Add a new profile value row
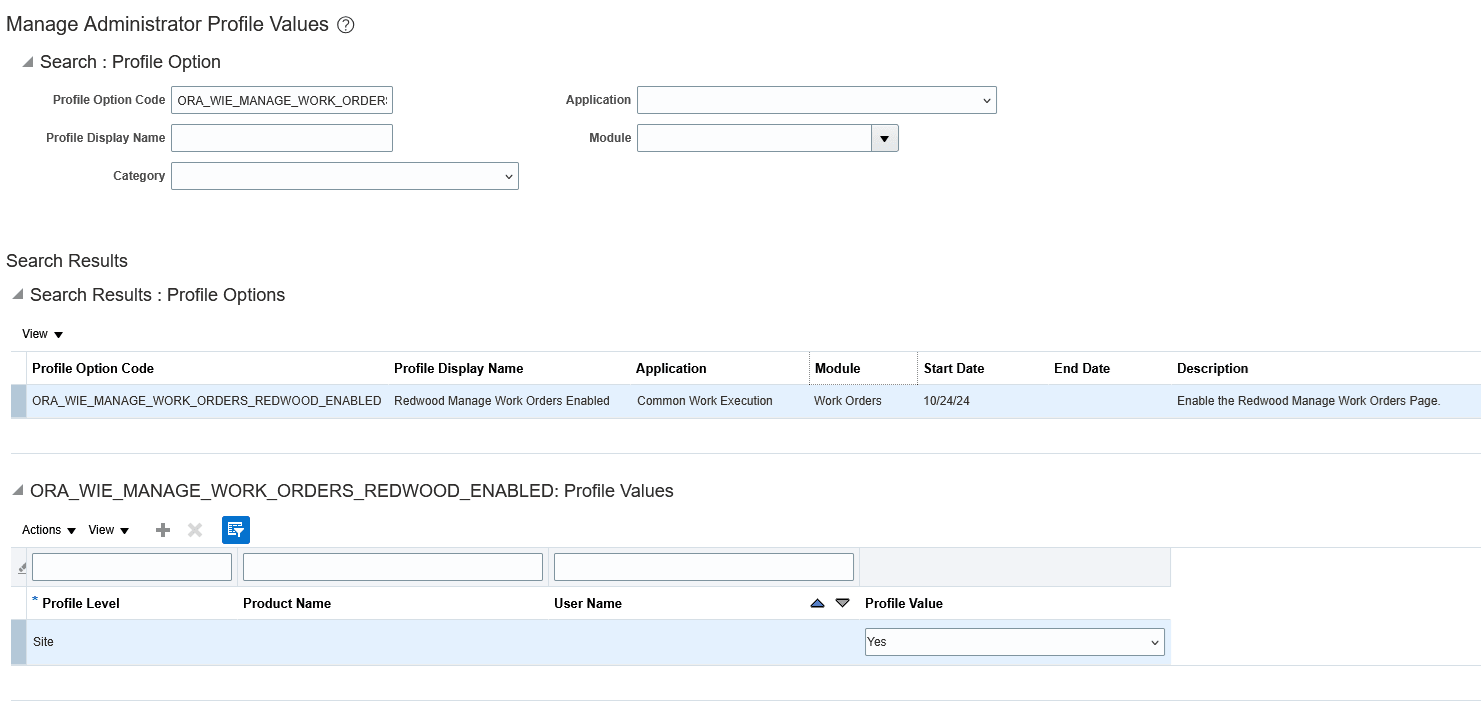Viewport: 1481px width, 708px height. (162, 529)
